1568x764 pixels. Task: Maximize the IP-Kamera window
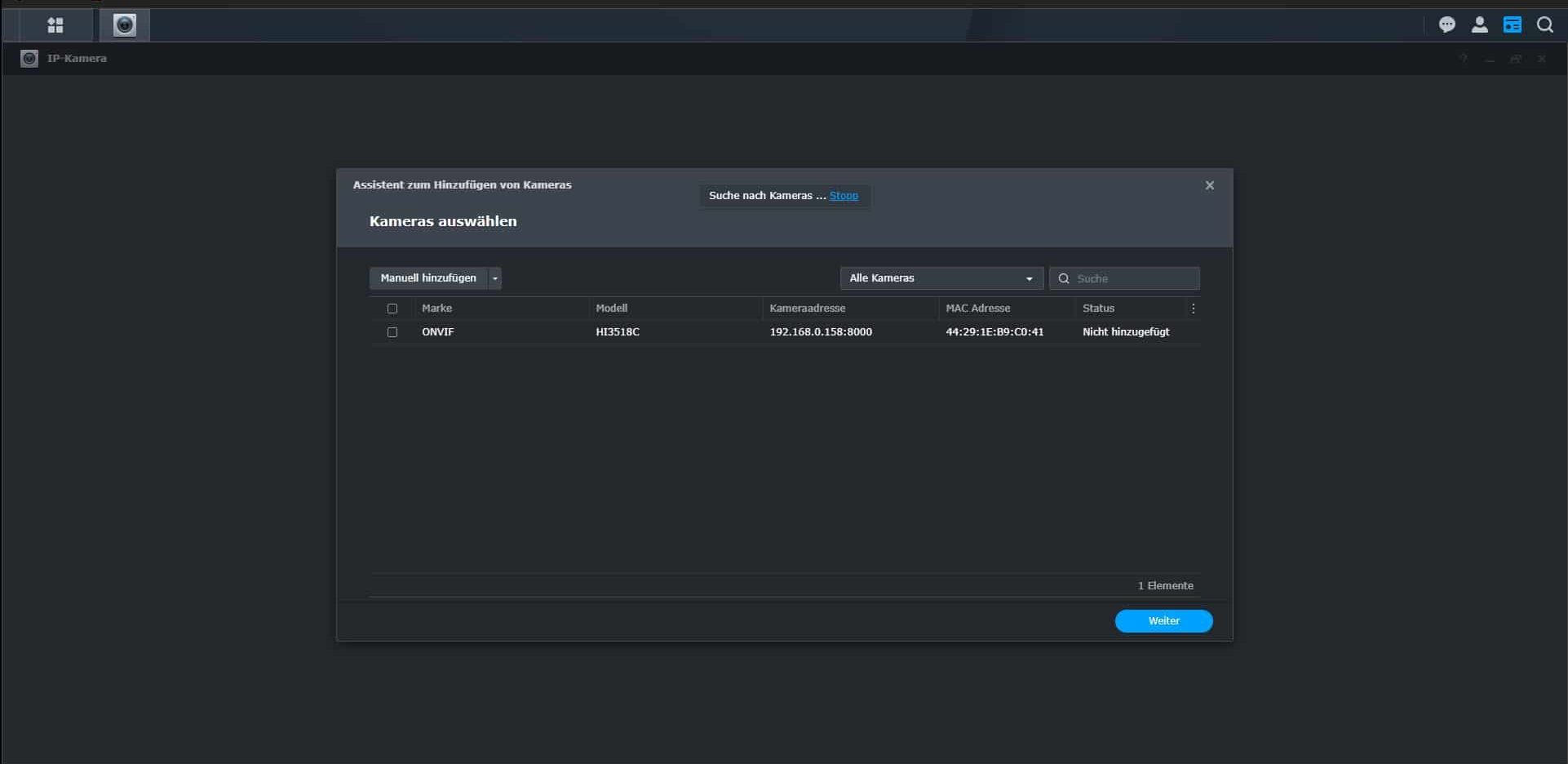(1516, 59)
